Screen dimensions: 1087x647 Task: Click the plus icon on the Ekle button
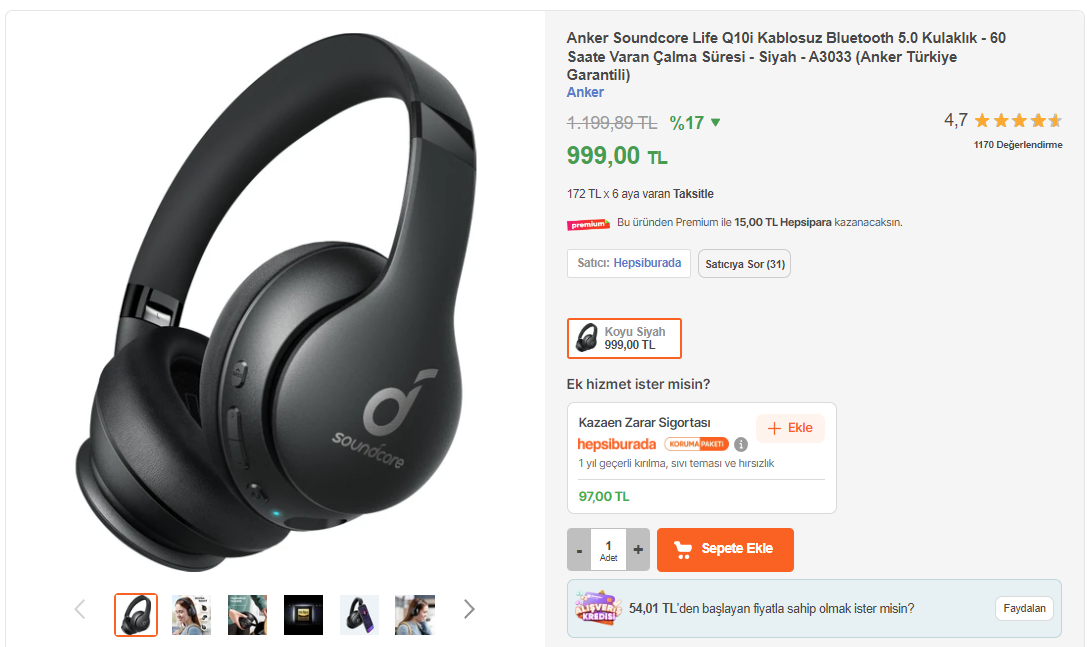(x=777, y=427)
